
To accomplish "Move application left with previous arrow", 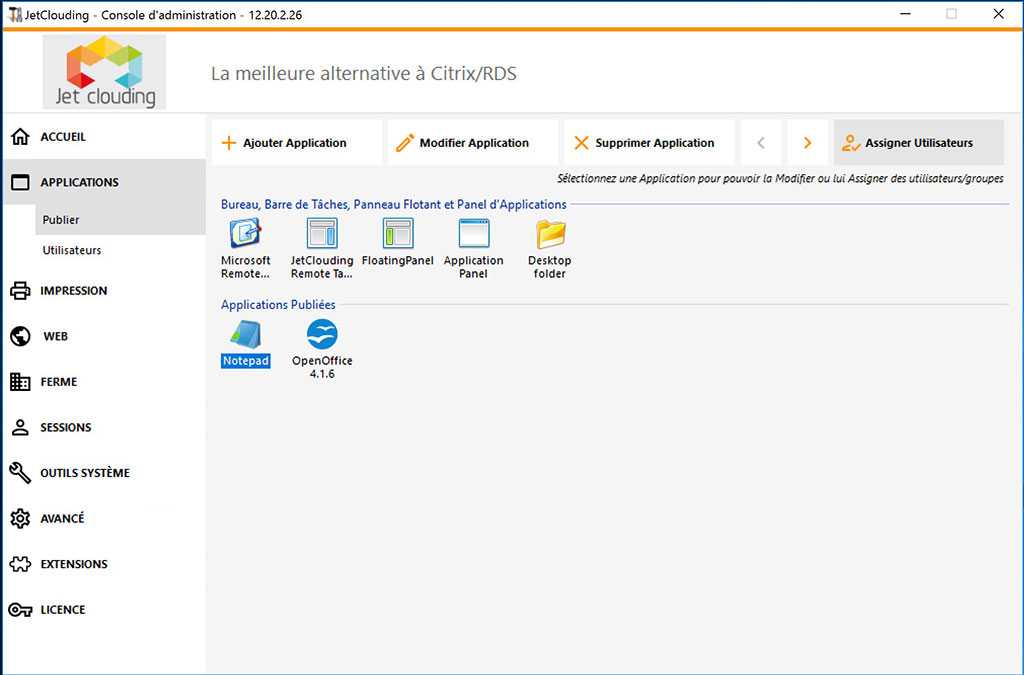I will pos(761,143).
